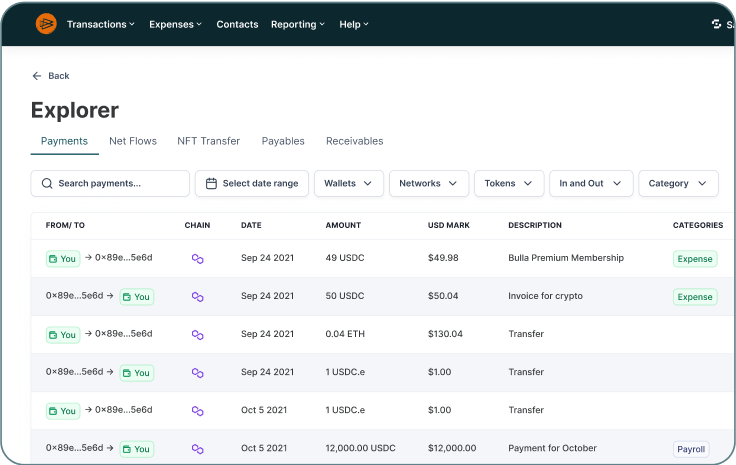Click the Back link

(51, 76)
